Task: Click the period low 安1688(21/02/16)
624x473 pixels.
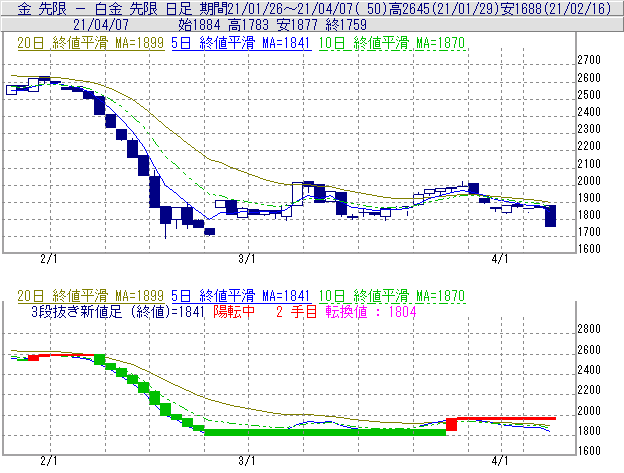Action: [556, 8]
